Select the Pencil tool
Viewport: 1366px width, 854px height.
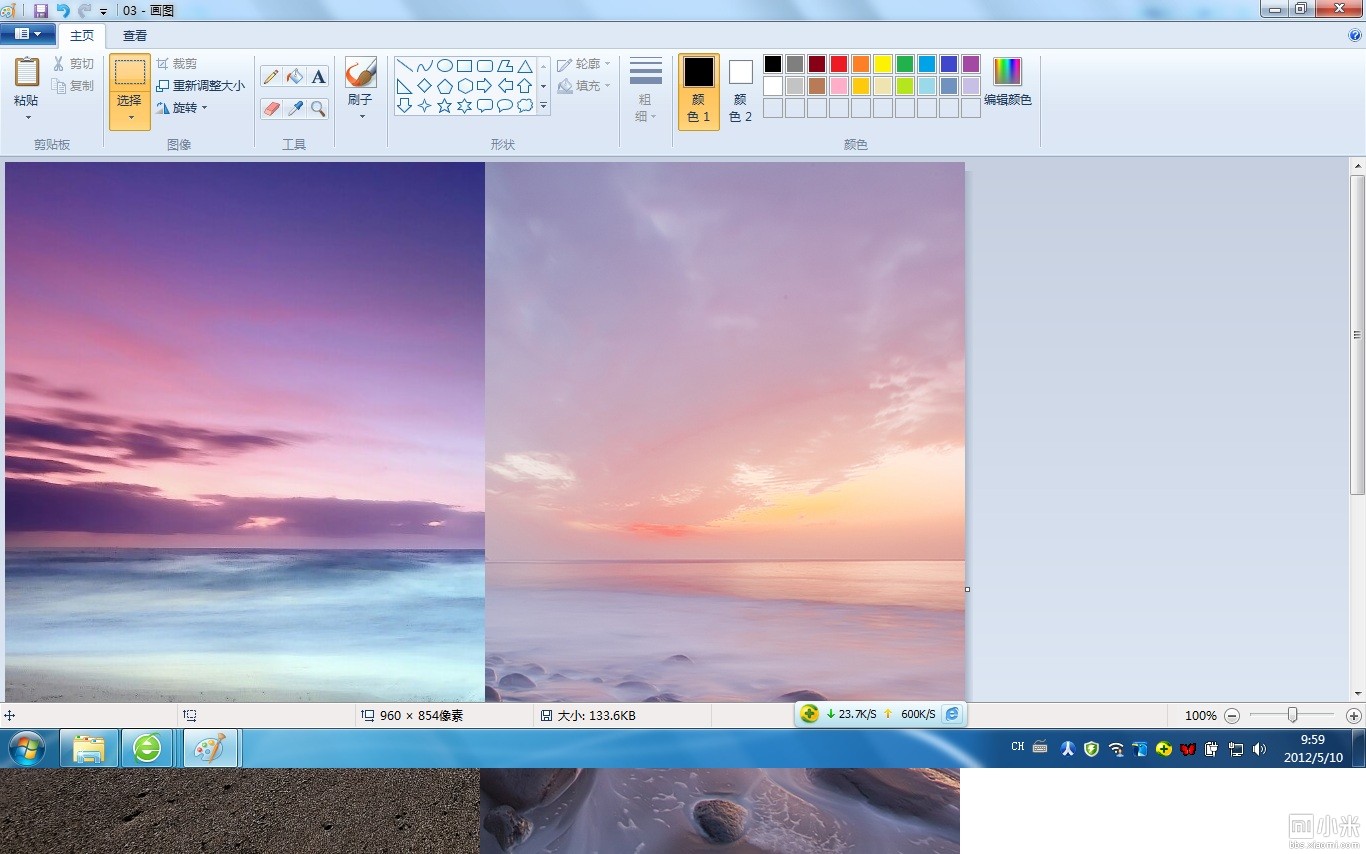pos(271,77)
